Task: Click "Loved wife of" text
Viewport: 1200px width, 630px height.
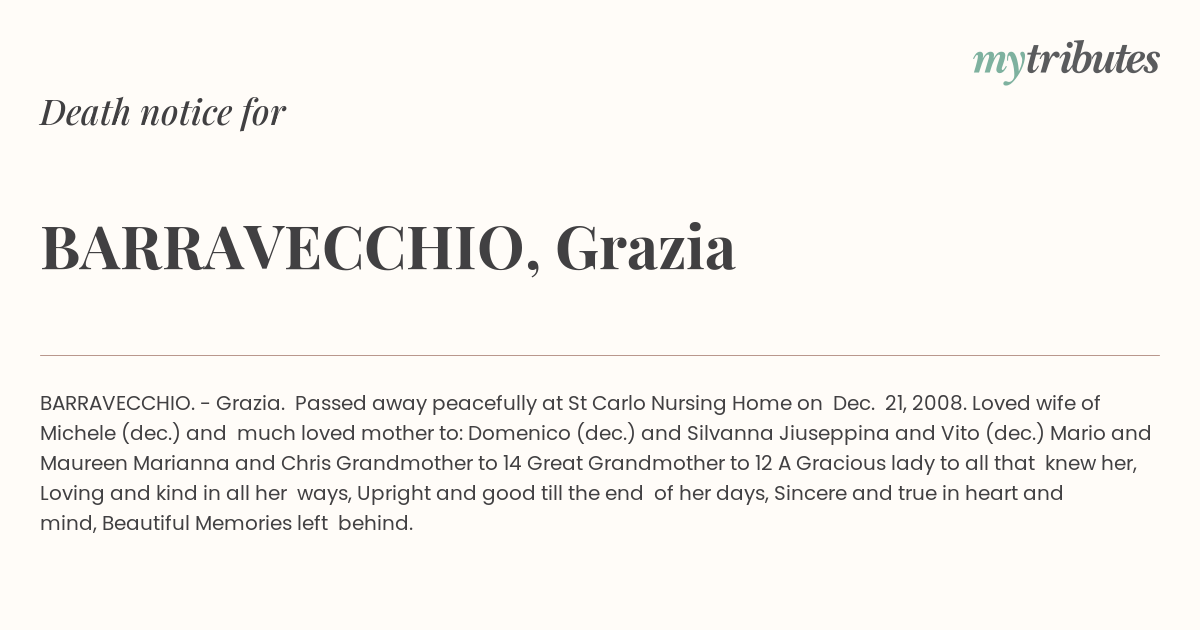Action: [1036, 403]
